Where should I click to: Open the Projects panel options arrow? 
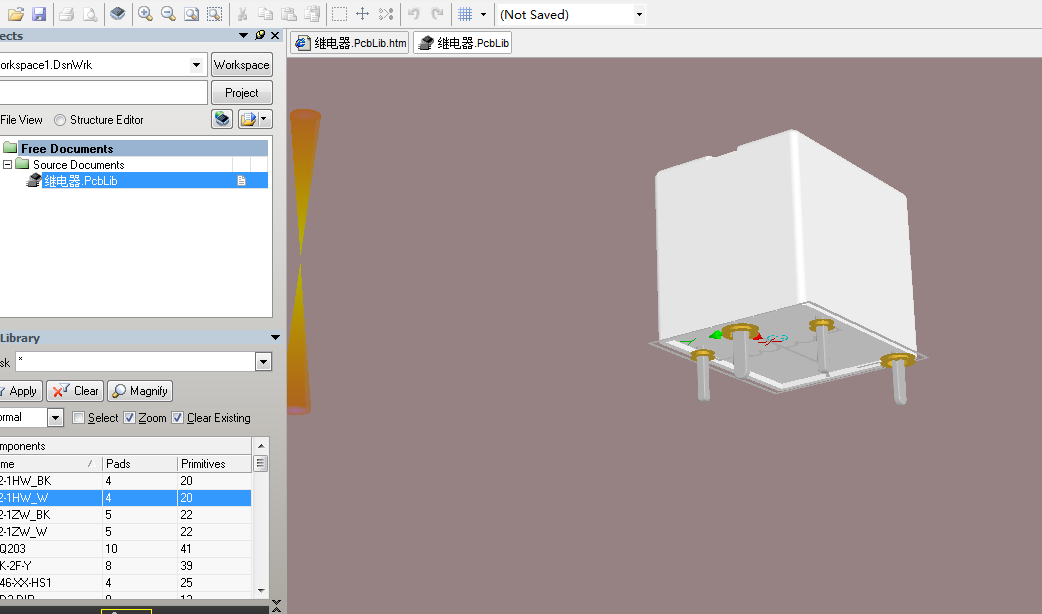243,35
